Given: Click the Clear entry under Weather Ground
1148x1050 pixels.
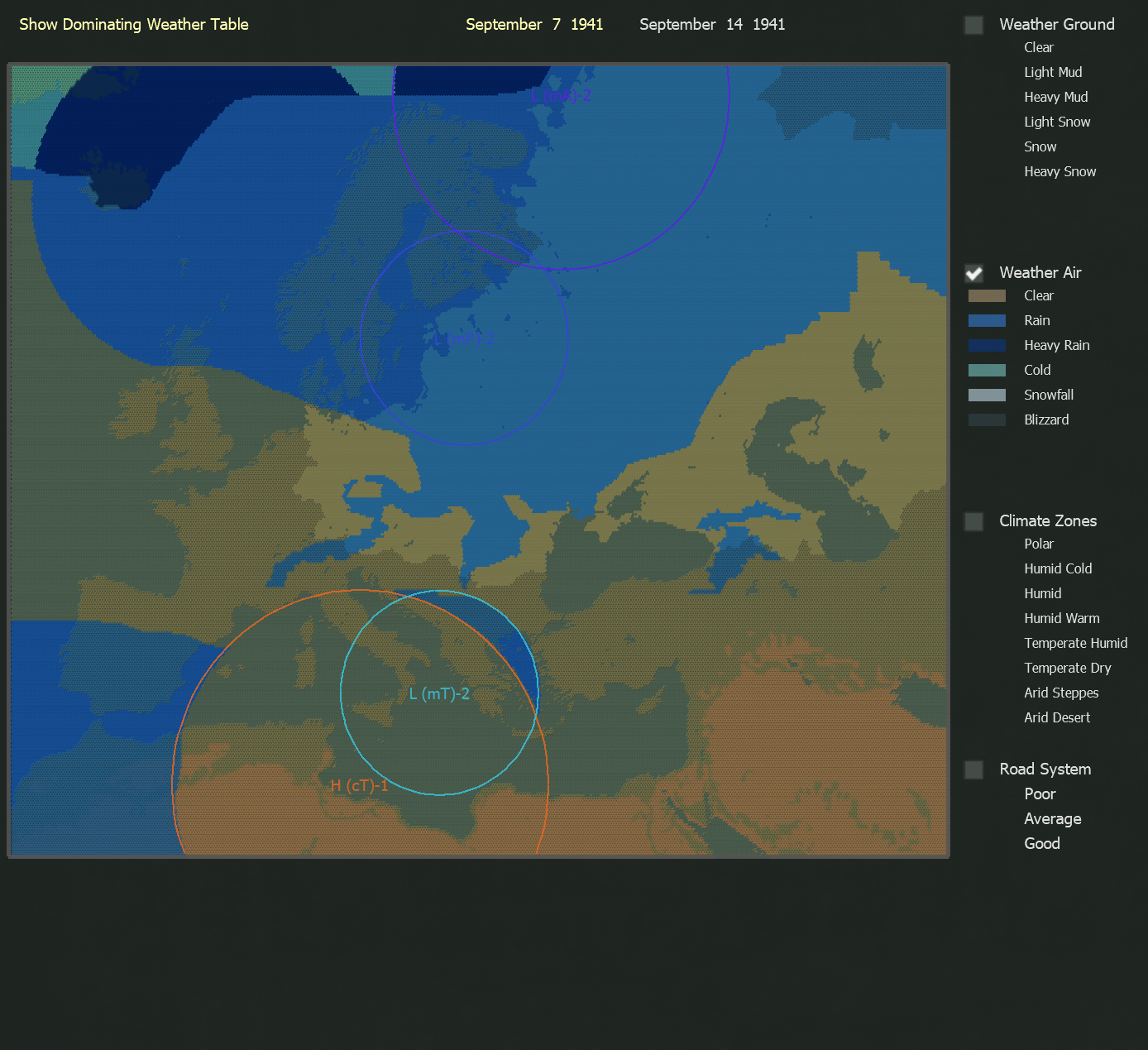Looking at the screenshot, I should 1039,48.
